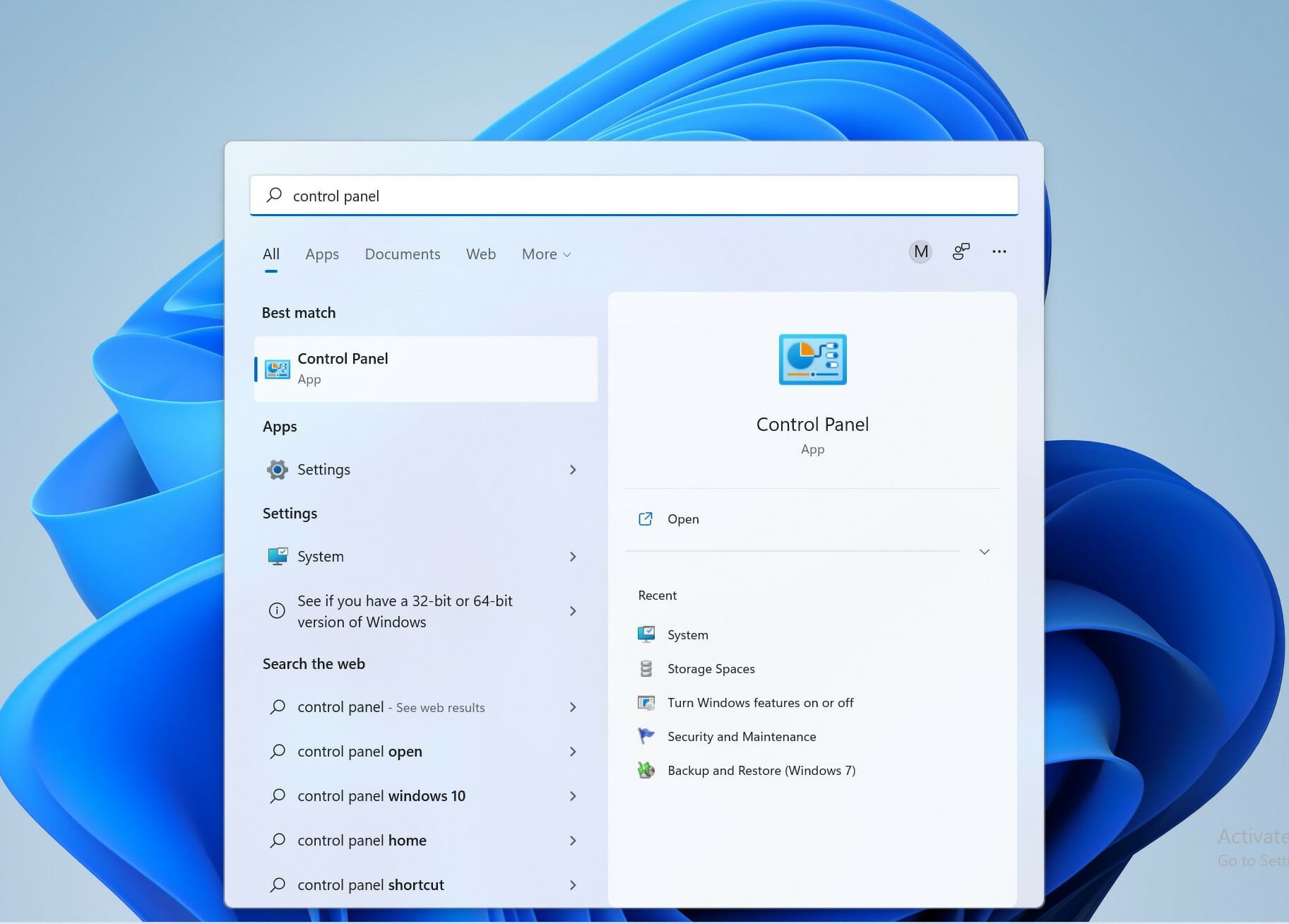Expand 'control panel open' chevron

pyautogui.click(x=573, y=752)
